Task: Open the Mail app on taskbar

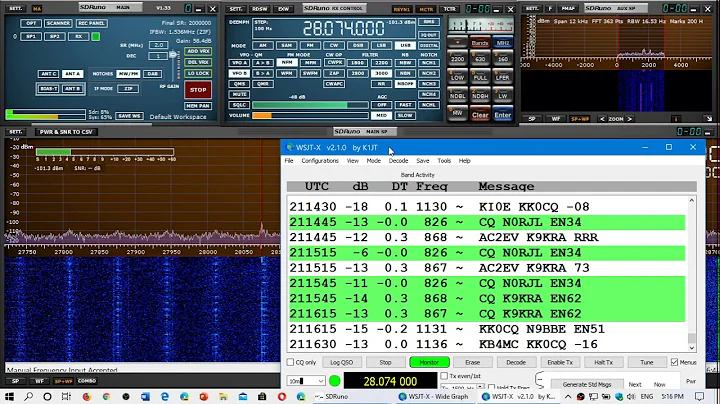Action: pyautogui.click(x=243, y=396)
